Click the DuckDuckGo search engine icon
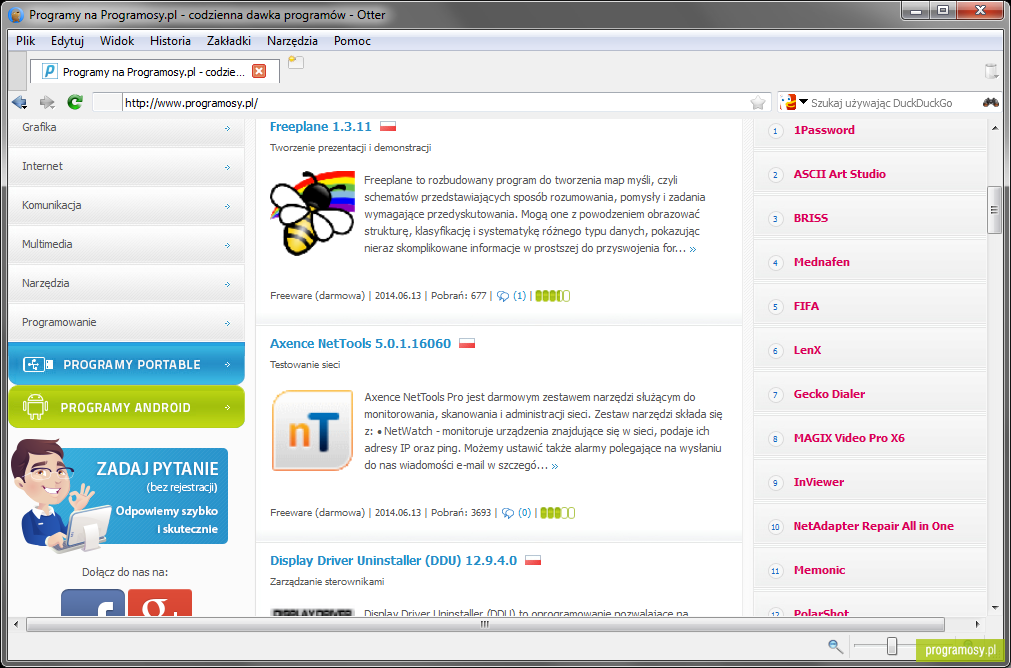The image size is (1011, 668). coord(787,103)
